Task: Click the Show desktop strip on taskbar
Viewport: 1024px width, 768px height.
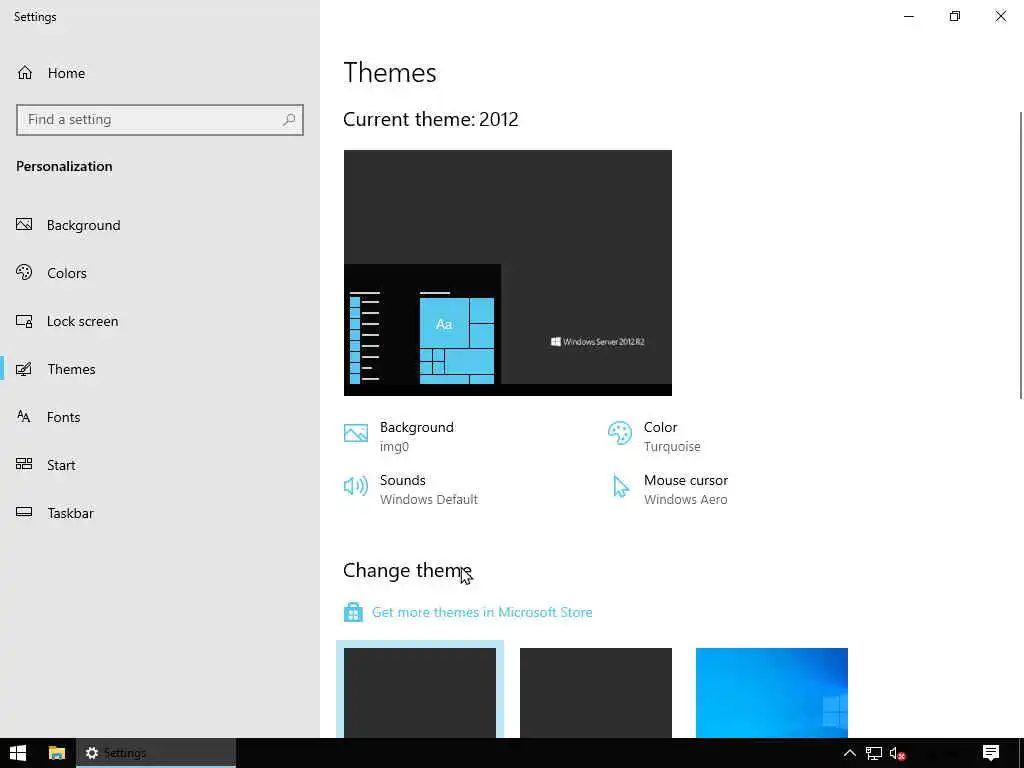Action: (1021, 753)
